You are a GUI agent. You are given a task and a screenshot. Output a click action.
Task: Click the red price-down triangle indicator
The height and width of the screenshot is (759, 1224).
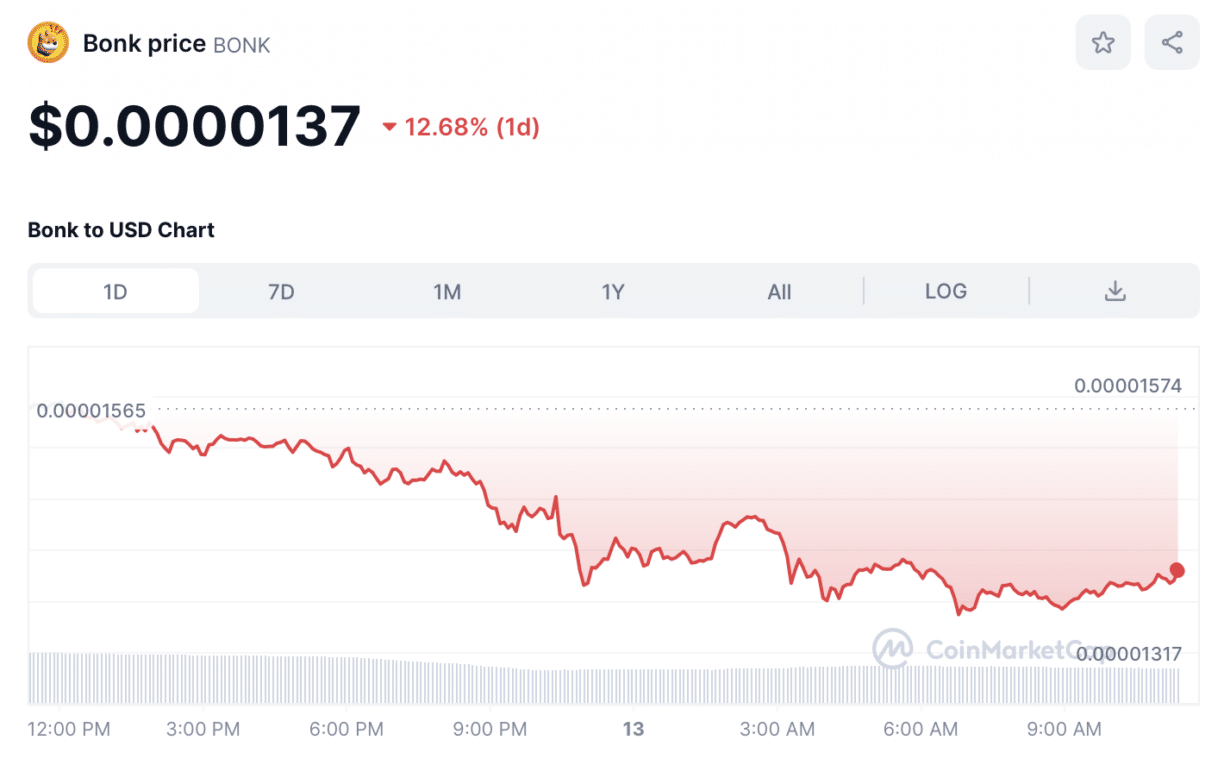[x=390, y=127]
